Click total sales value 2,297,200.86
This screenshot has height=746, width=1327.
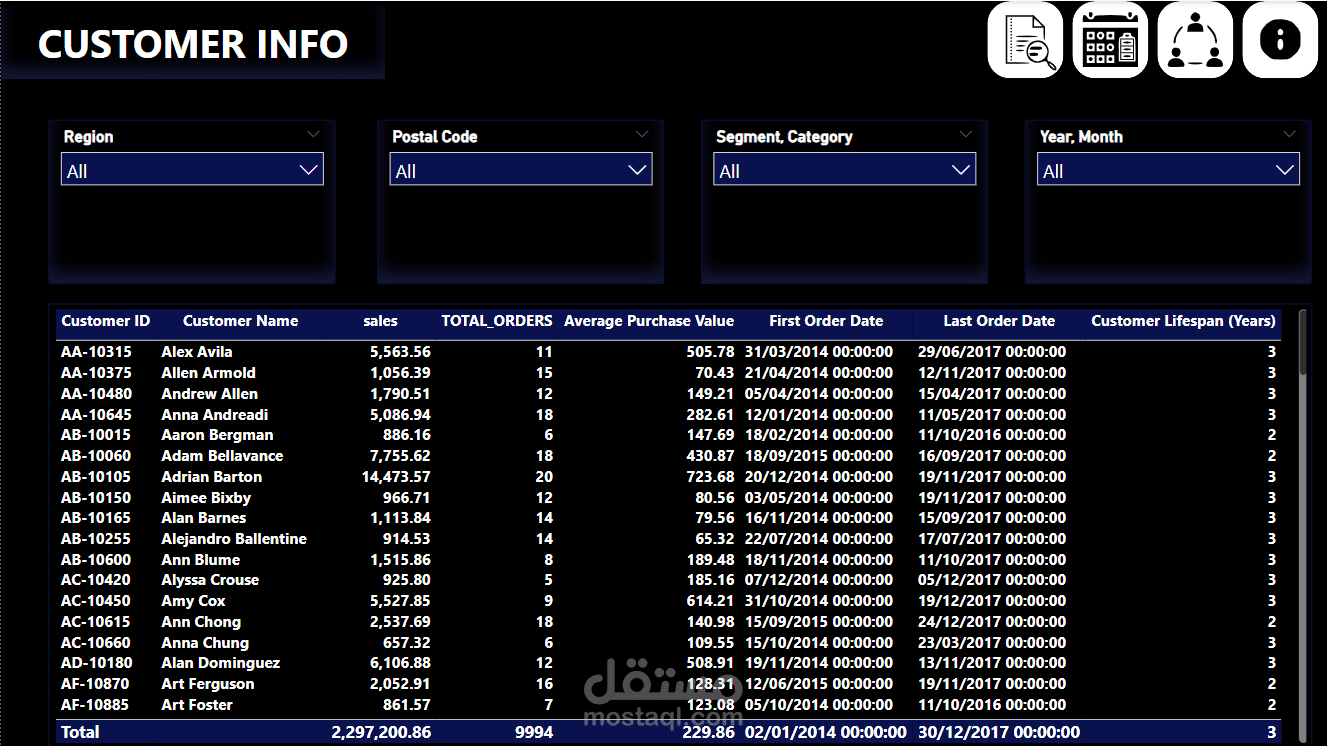click(x=381, y=732)
